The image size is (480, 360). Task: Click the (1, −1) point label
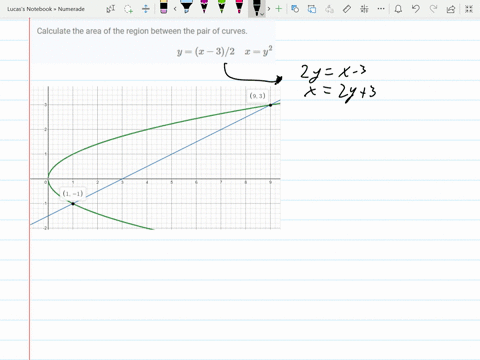(73, 194)
